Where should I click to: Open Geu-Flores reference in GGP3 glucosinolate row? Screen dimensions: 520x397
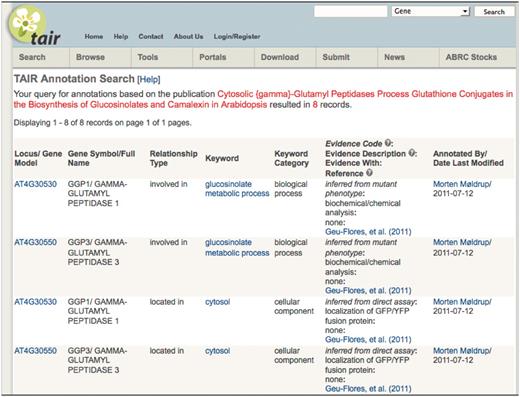click(368, 290)
